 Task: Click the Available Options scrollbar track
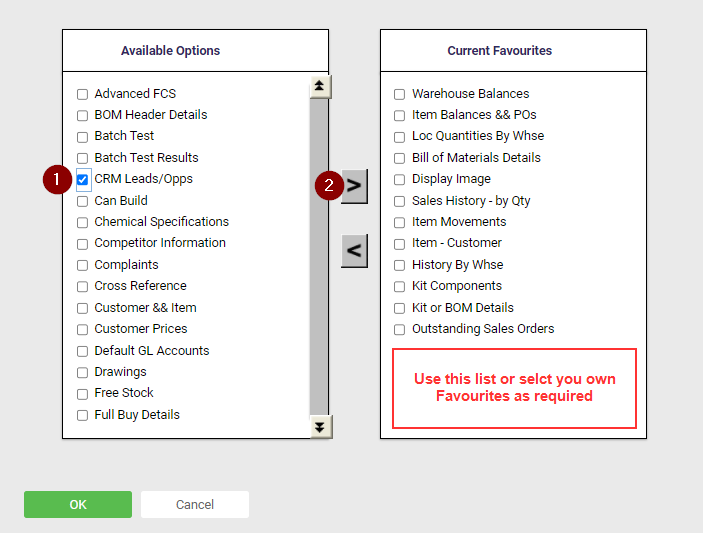pos(319,257)
